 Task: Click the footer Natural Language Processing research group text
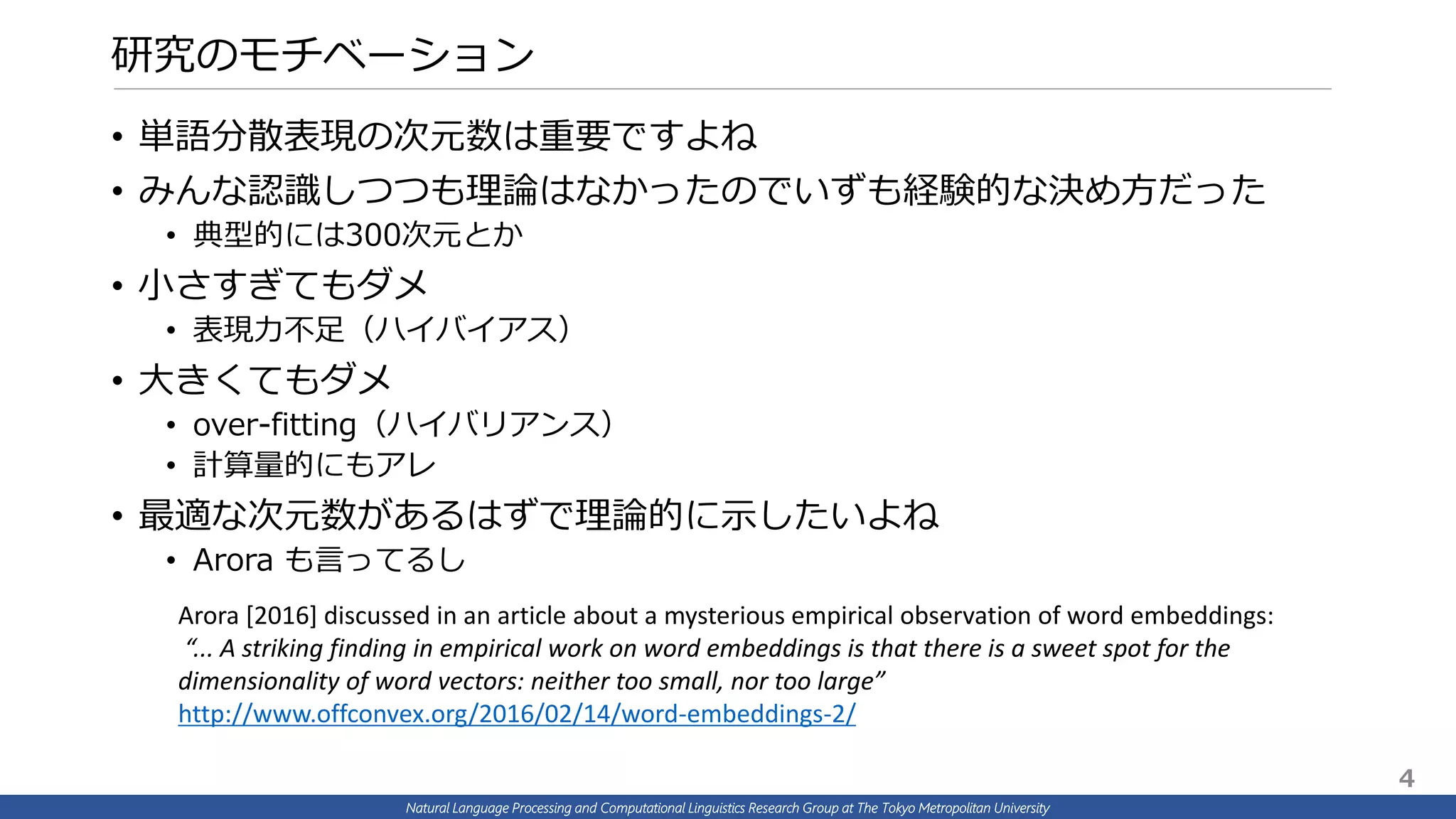(727, 808)
